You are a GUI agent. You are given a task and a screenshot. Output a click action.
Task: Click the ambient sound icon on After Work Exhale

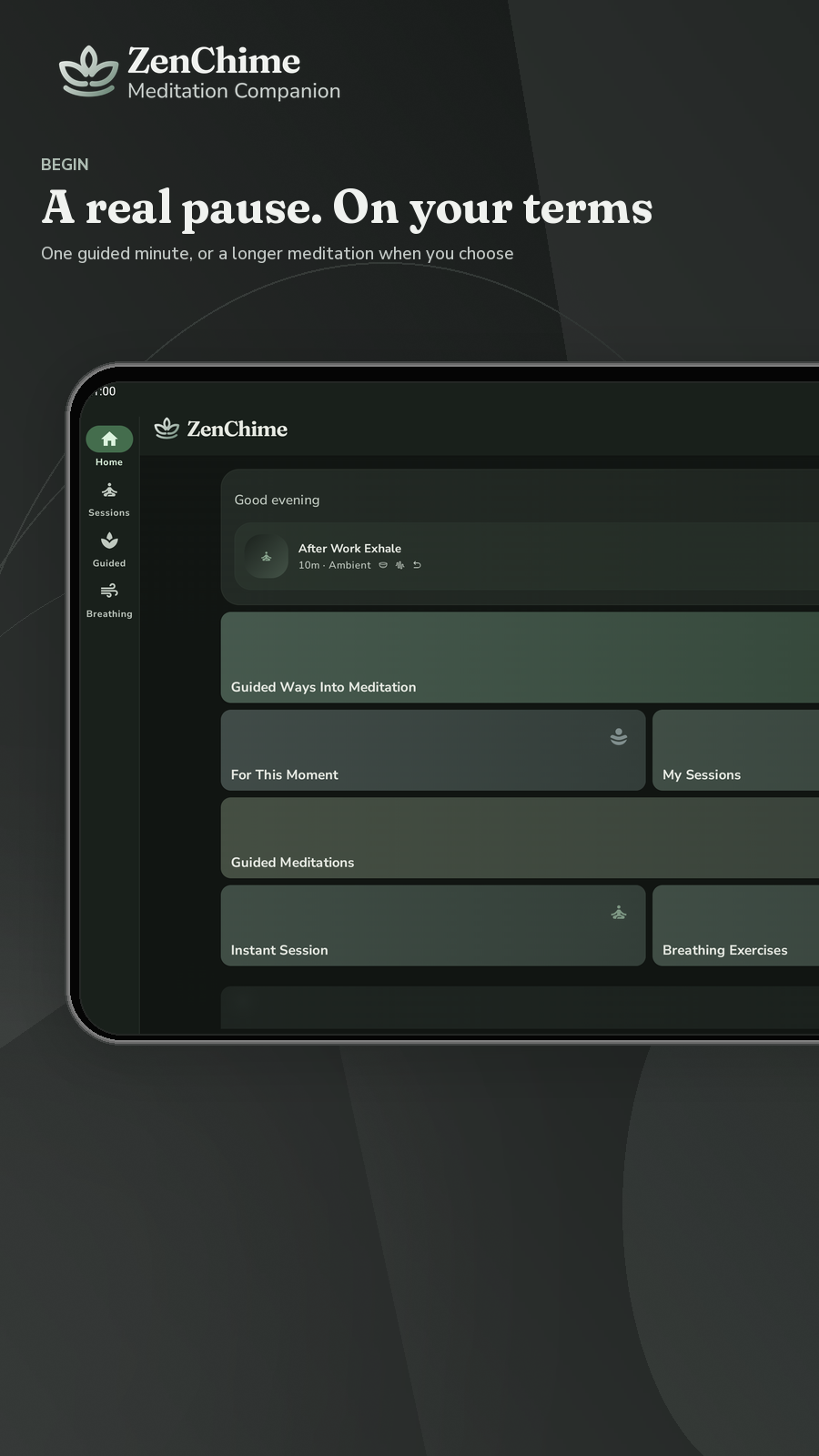tap(399, 565)
